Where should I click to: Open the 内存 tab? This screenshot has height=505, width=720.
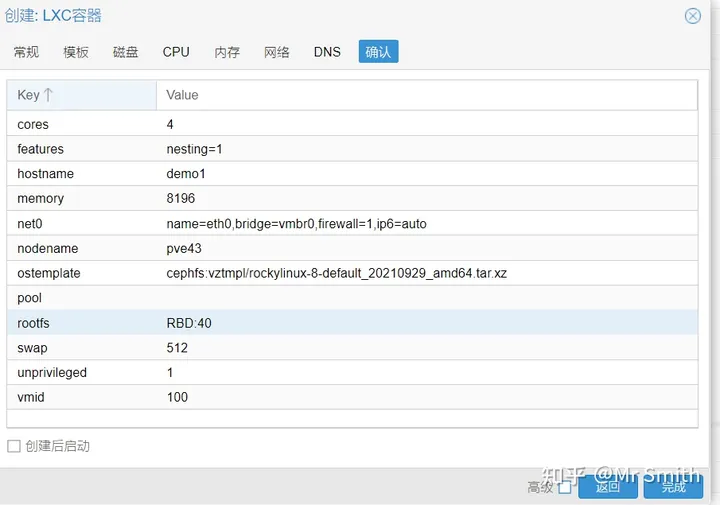(x=227, y=52)
